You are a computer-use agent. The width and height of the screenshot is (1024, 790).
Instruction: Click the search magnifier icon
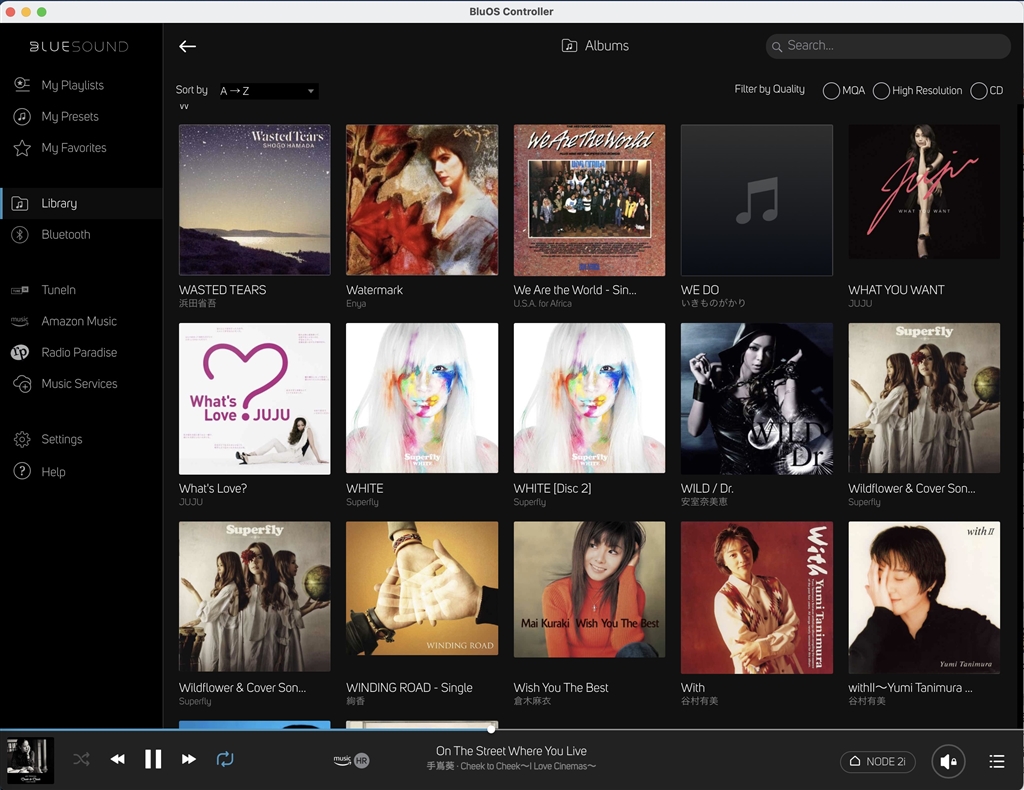pos(776,46)
